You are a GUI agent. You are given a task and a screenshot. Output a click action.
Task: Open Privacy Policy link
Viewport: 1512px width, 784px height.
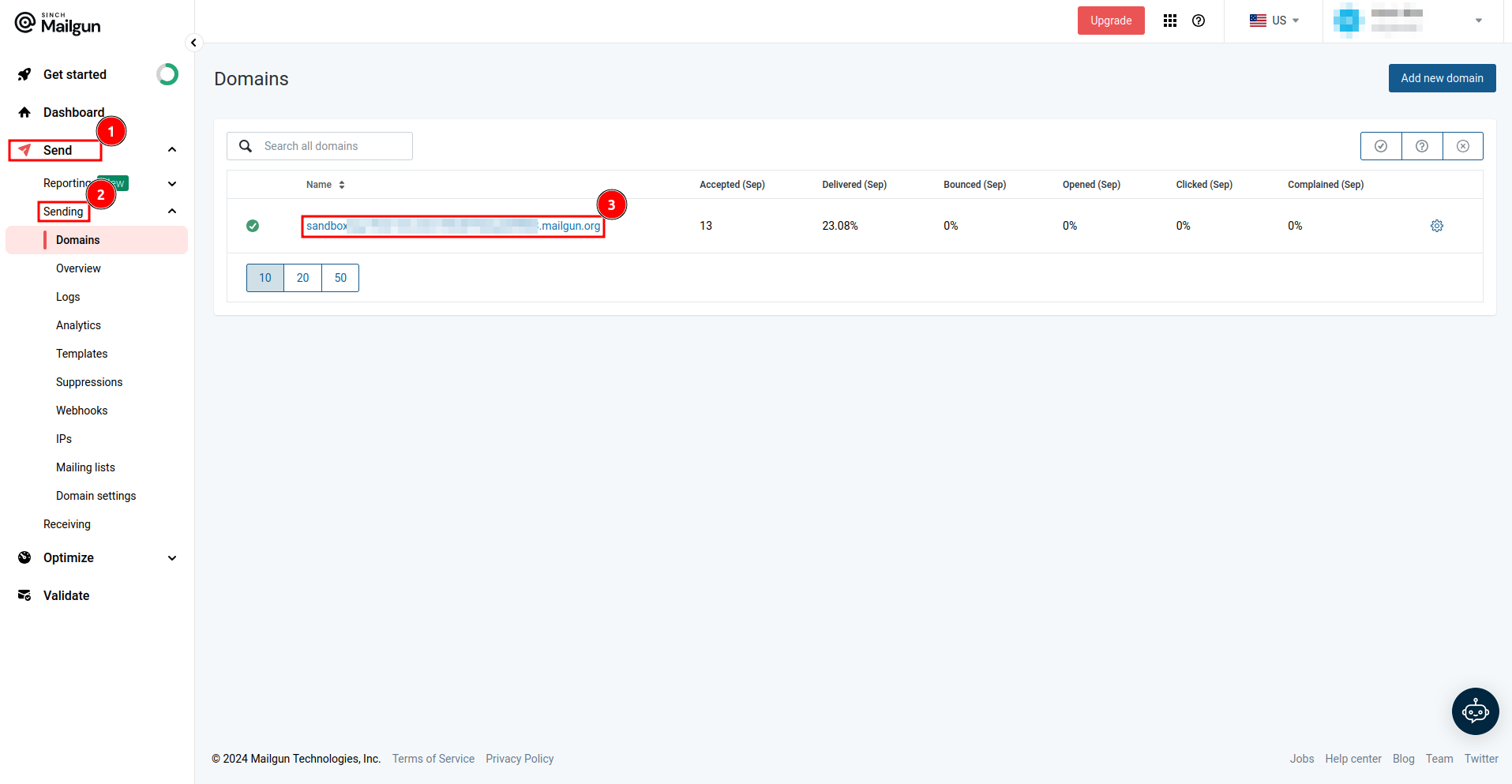pos(520,759)
